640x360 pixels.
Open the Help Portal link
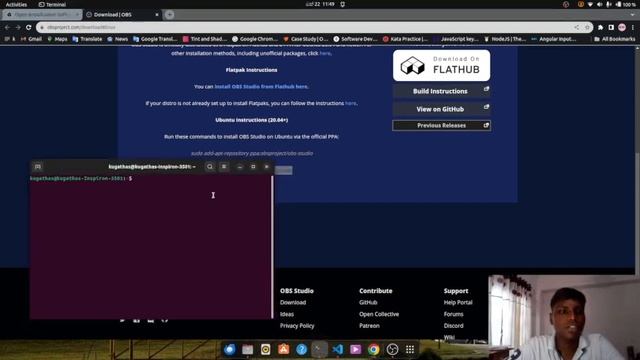tap(458, 302)
